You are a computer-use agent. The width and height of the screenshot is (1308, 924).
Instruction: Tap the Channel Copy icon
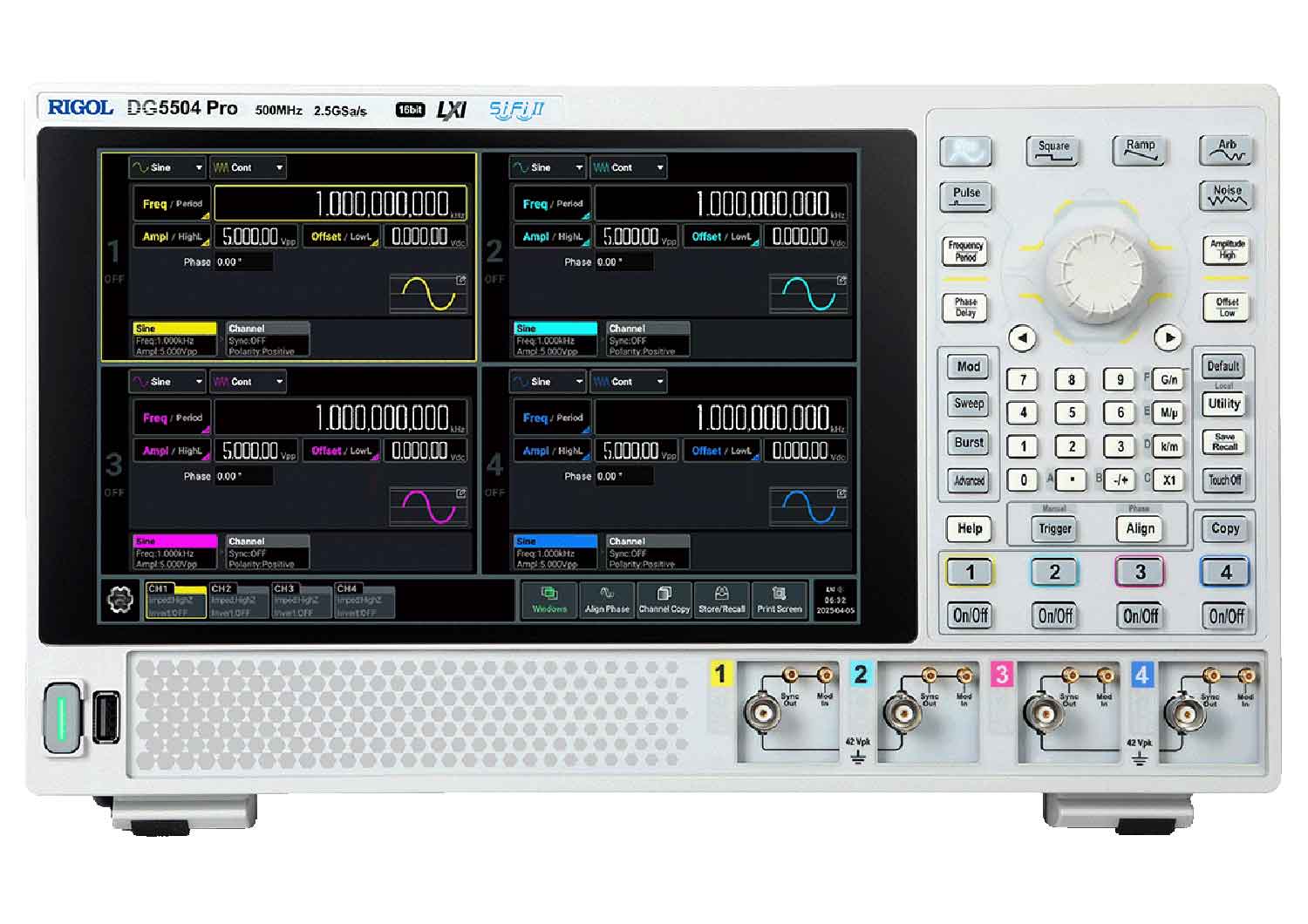[x=664, y=600]
